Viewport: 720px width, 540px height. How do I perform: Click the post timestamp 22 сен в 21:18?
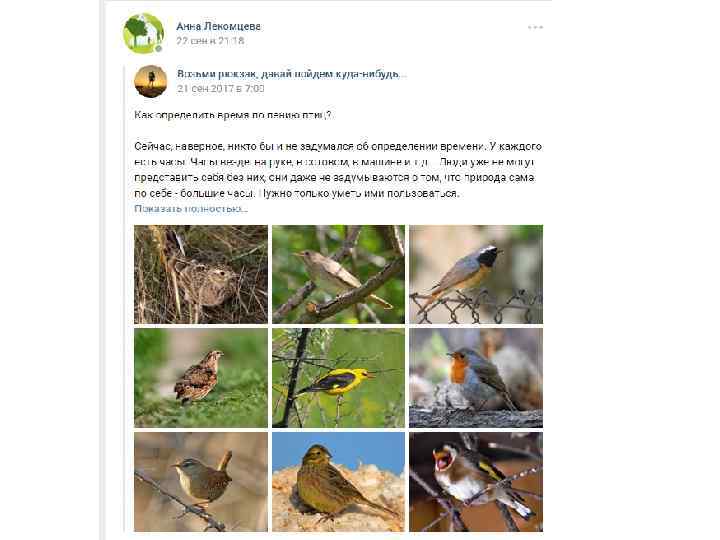point(210,41)
